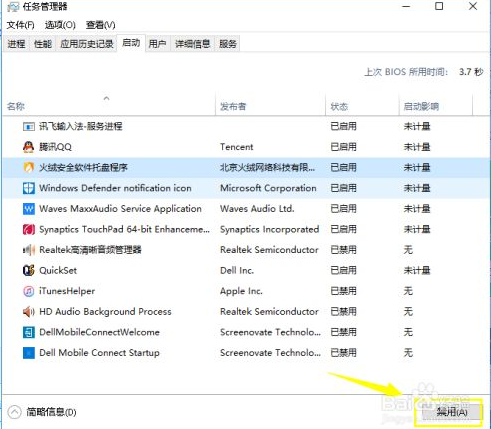Click the iTunesHelper icon
Viewport: 491px width, 429px height.
29,291
